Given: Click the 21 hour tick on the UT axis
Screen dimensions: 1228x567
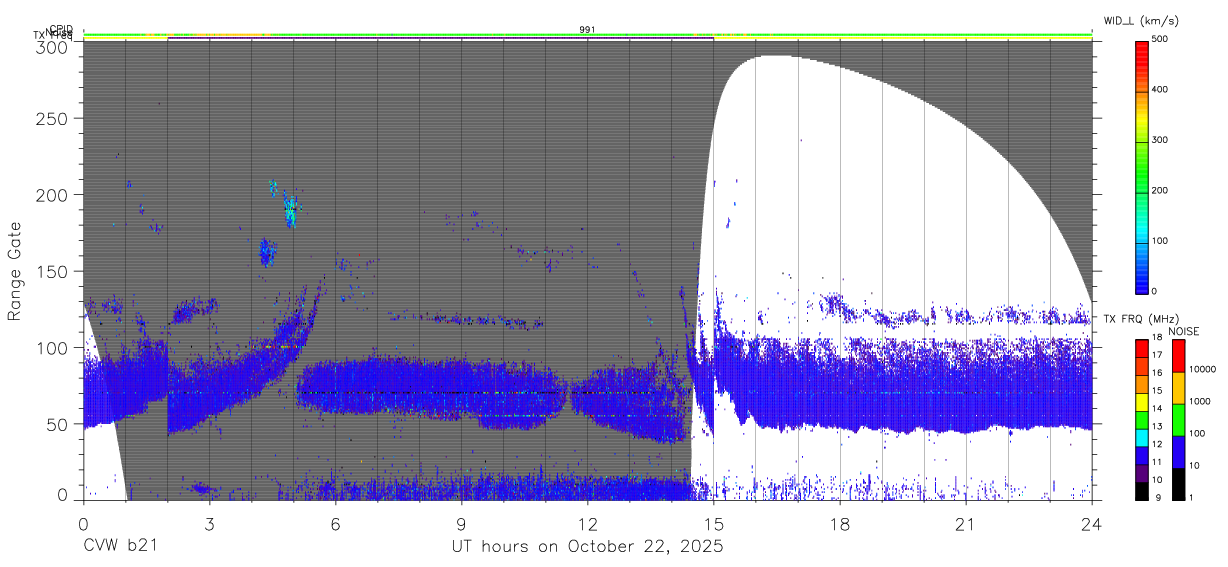Looking at the screenshot, I should pos(966,524).
